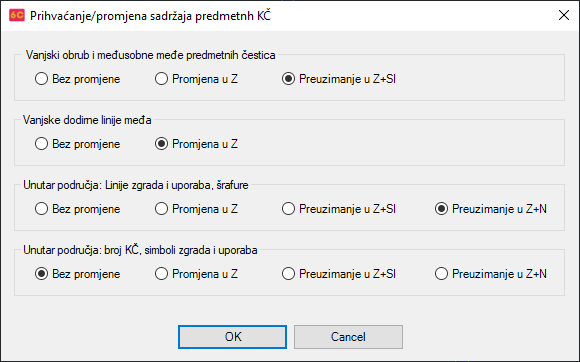Pick 'Preuzimanje u Z+SI' for Linije zgrada, šrafure

point(339,209)
